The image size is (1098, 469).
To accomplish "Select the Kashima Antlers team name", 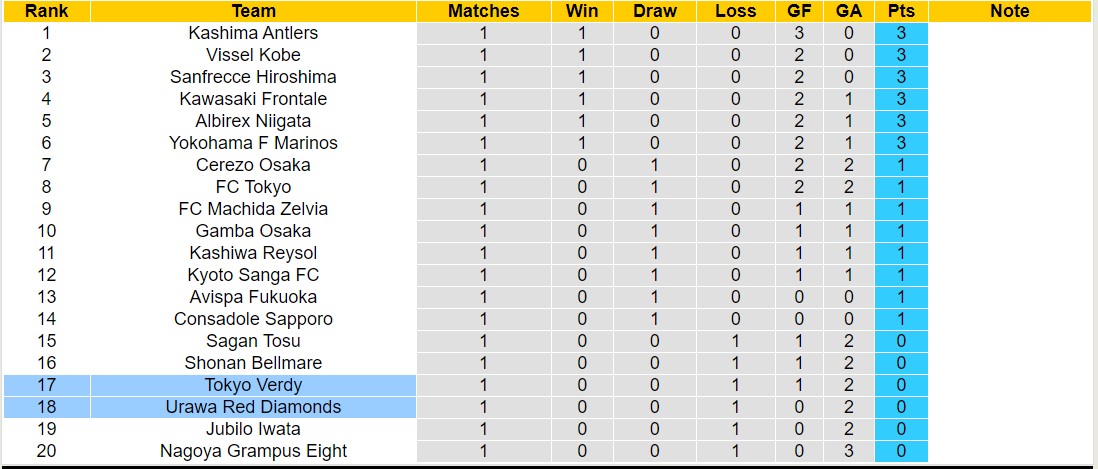I will [x=253, y=33].
